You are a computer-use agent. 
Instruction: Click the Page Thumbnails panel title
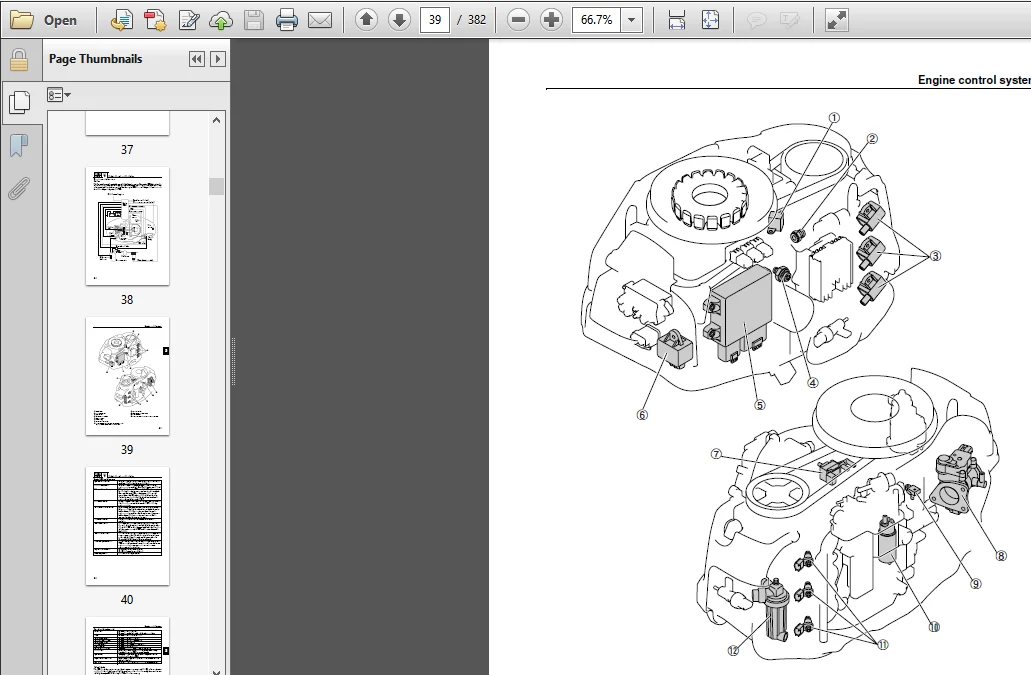(x=95, y=59)
